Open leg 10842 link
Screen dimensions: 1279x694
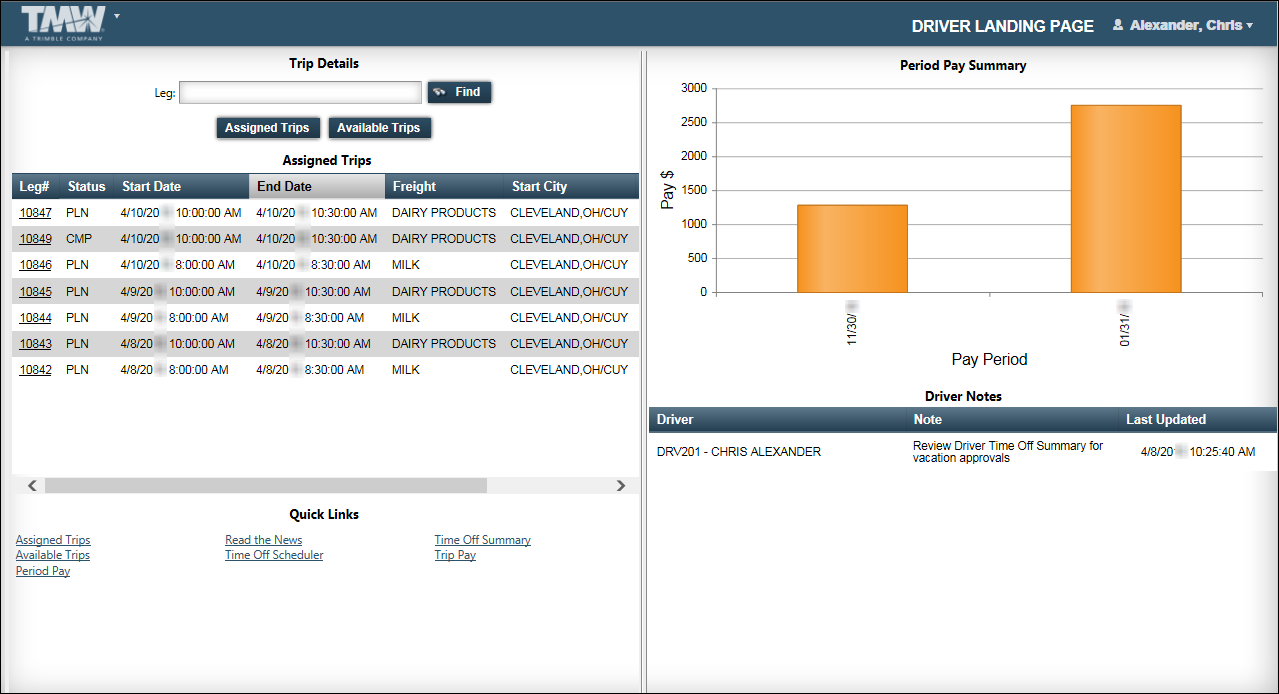pyautogui.click(x=35, y=370)
